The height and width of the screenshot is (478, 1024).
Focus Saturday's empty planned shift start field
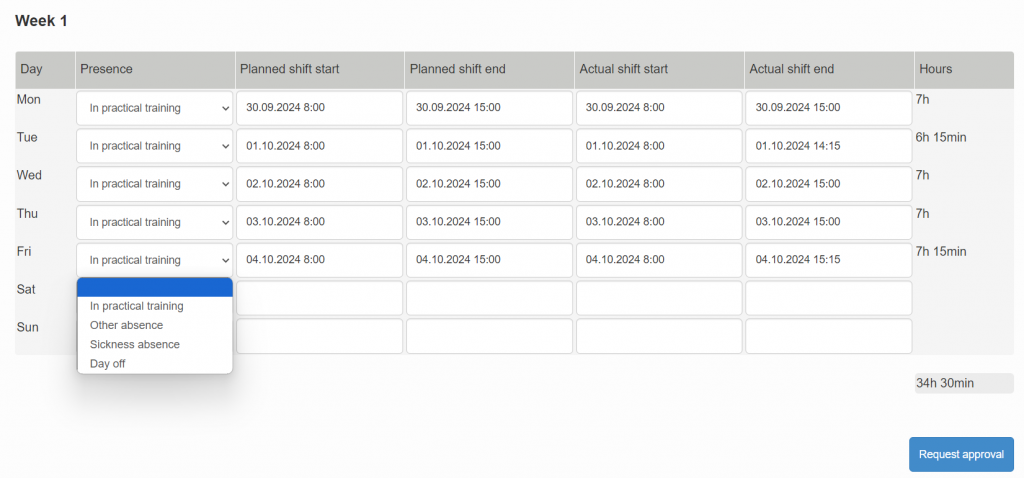319,298
